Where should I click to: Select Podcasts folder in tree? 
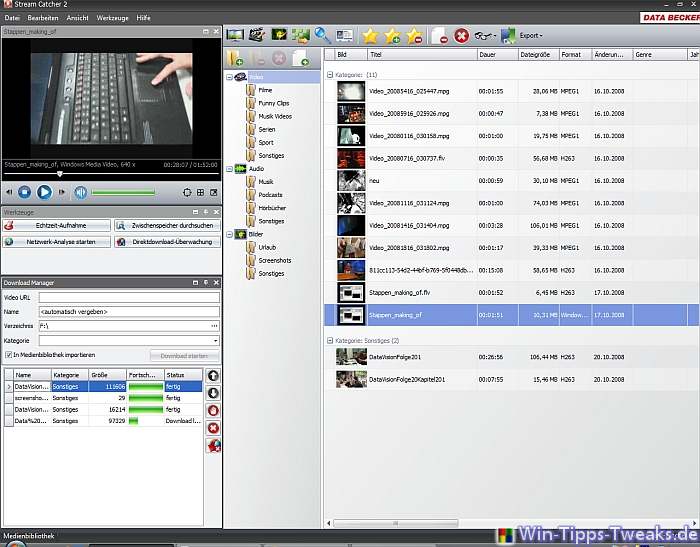(270, 195)
